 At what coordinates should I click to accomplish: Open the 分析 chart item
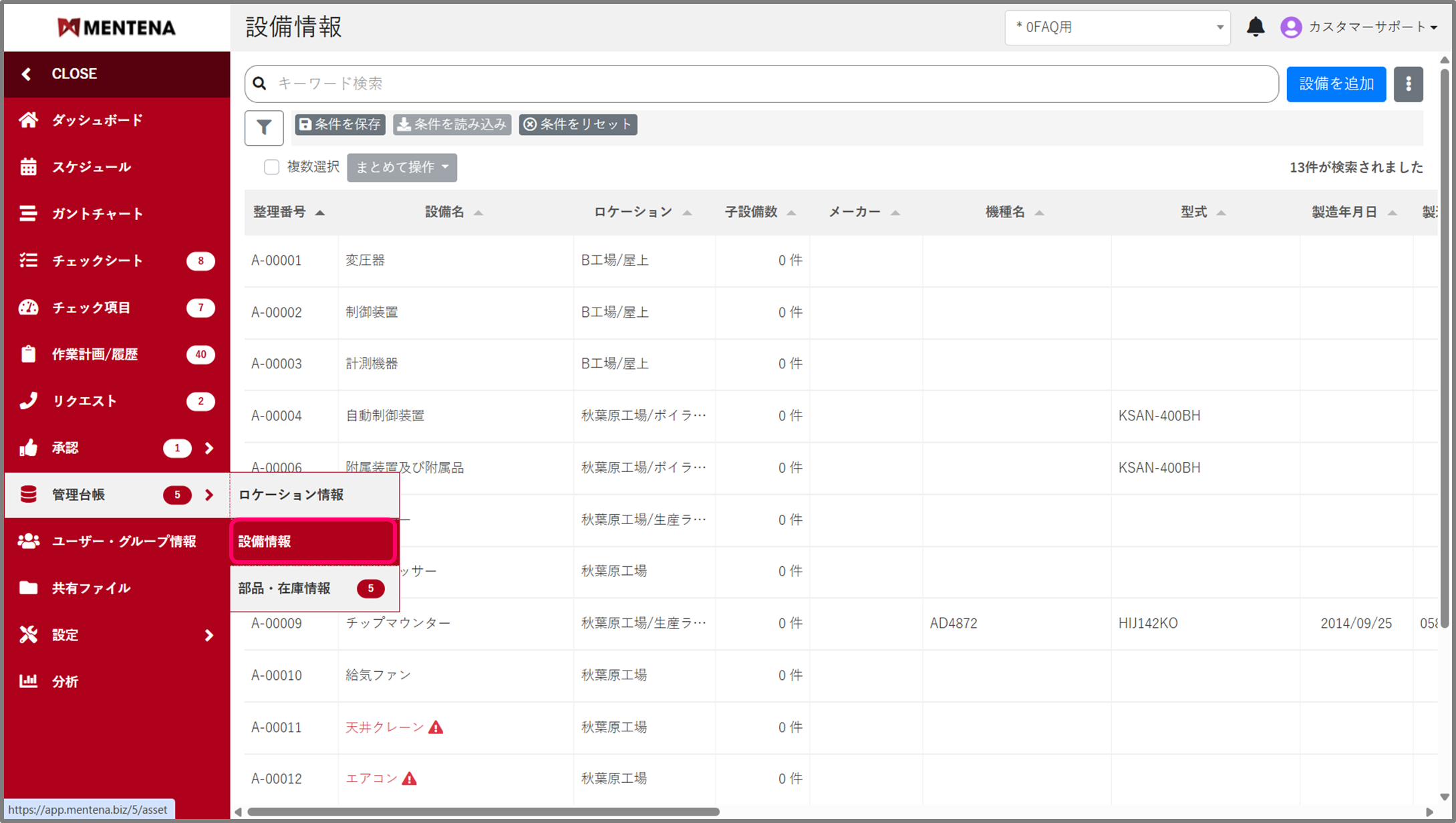[65, 681]
